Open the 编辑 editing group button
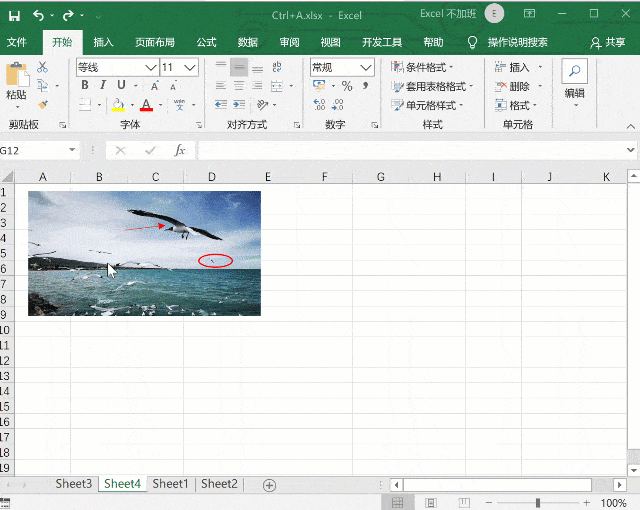The image size is (640, 510). click(x=575, y=85)
